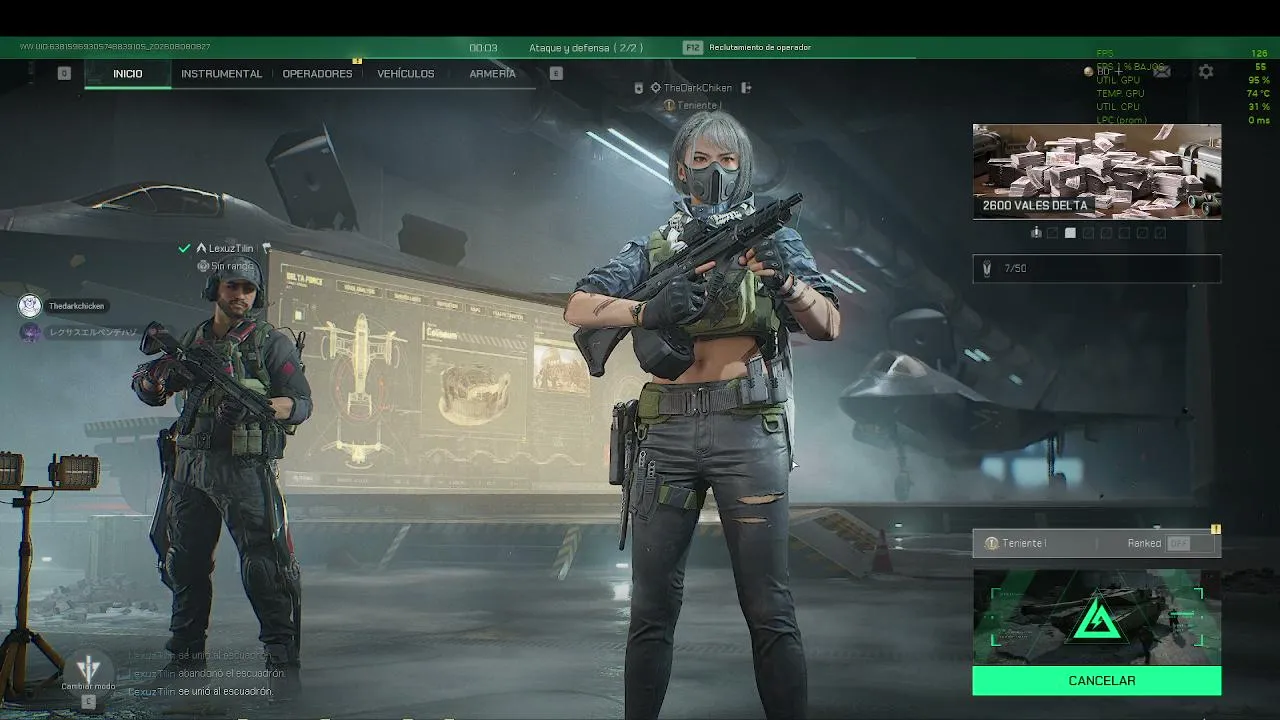Click the Teniente I medal in rank bar
1280x720 pixels.
click(x=991, y=543)
